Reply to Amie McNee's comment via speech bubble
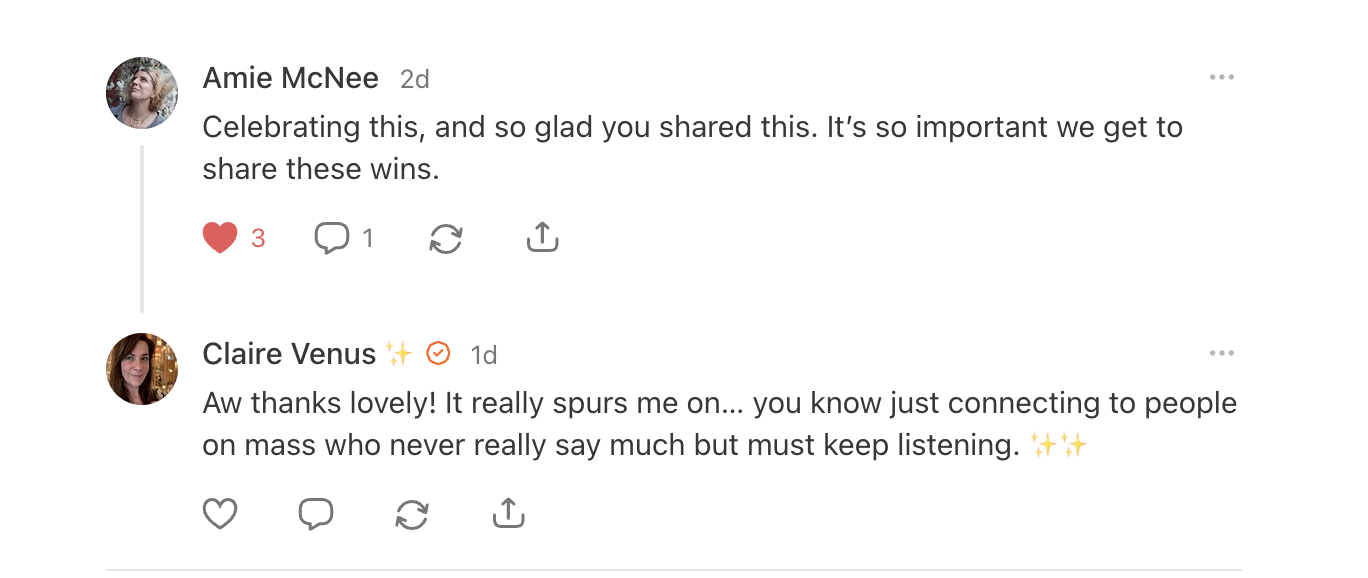The height and width of the screenshot is (578, 1368). (331, 238)
